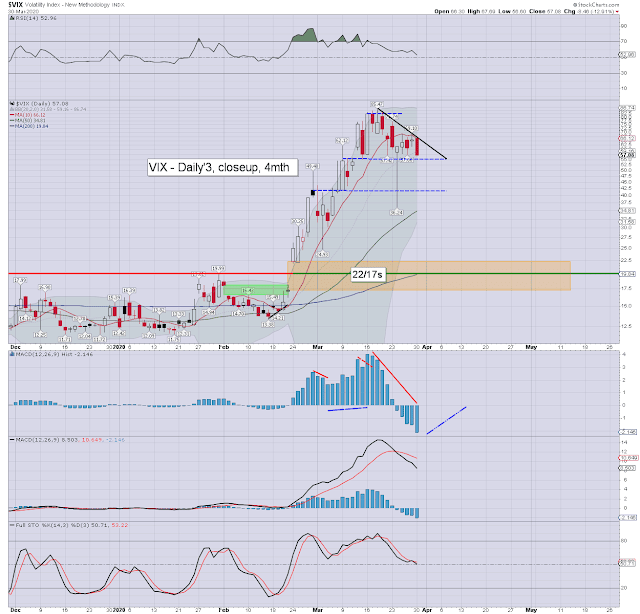Click the blue MA(200) 19.84 legend entry
The image size is (640, 614).
click(x=29, y=126)
